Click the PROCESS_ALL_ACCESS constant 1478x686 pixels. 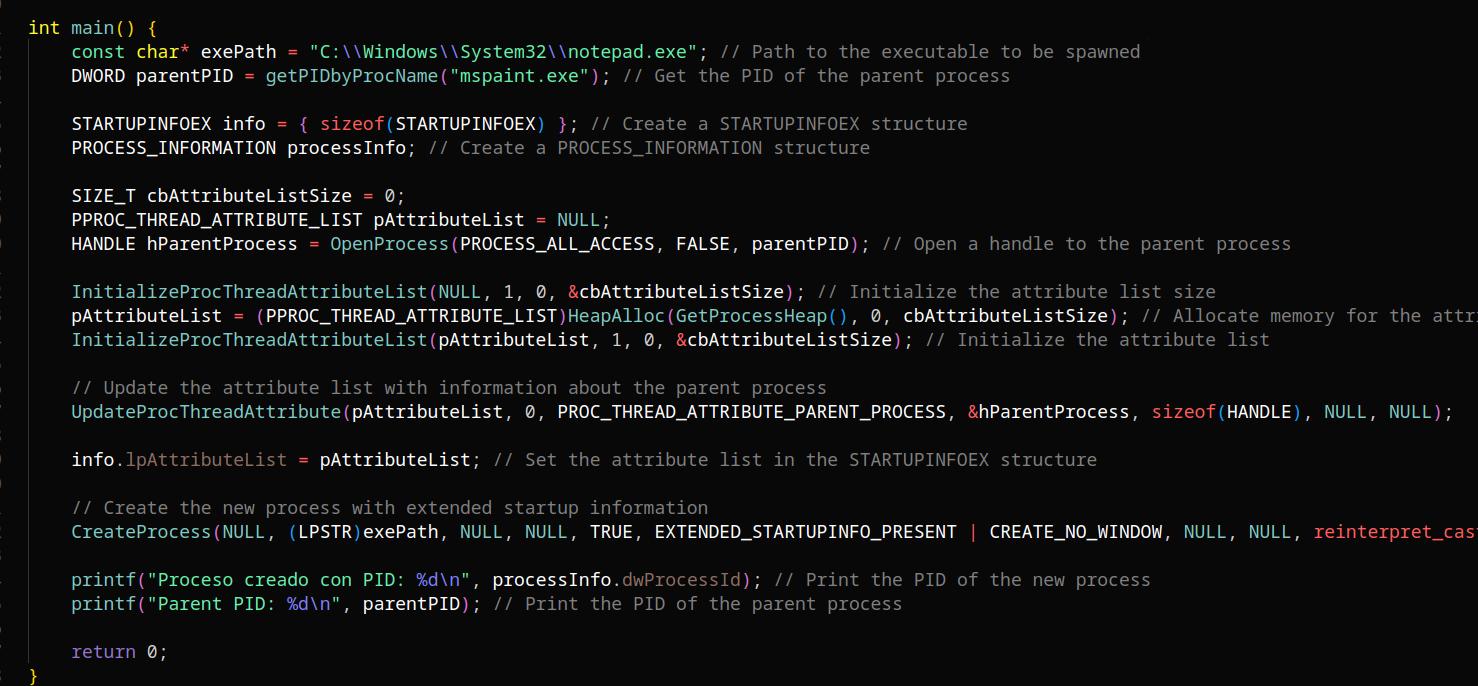[556, 243]
